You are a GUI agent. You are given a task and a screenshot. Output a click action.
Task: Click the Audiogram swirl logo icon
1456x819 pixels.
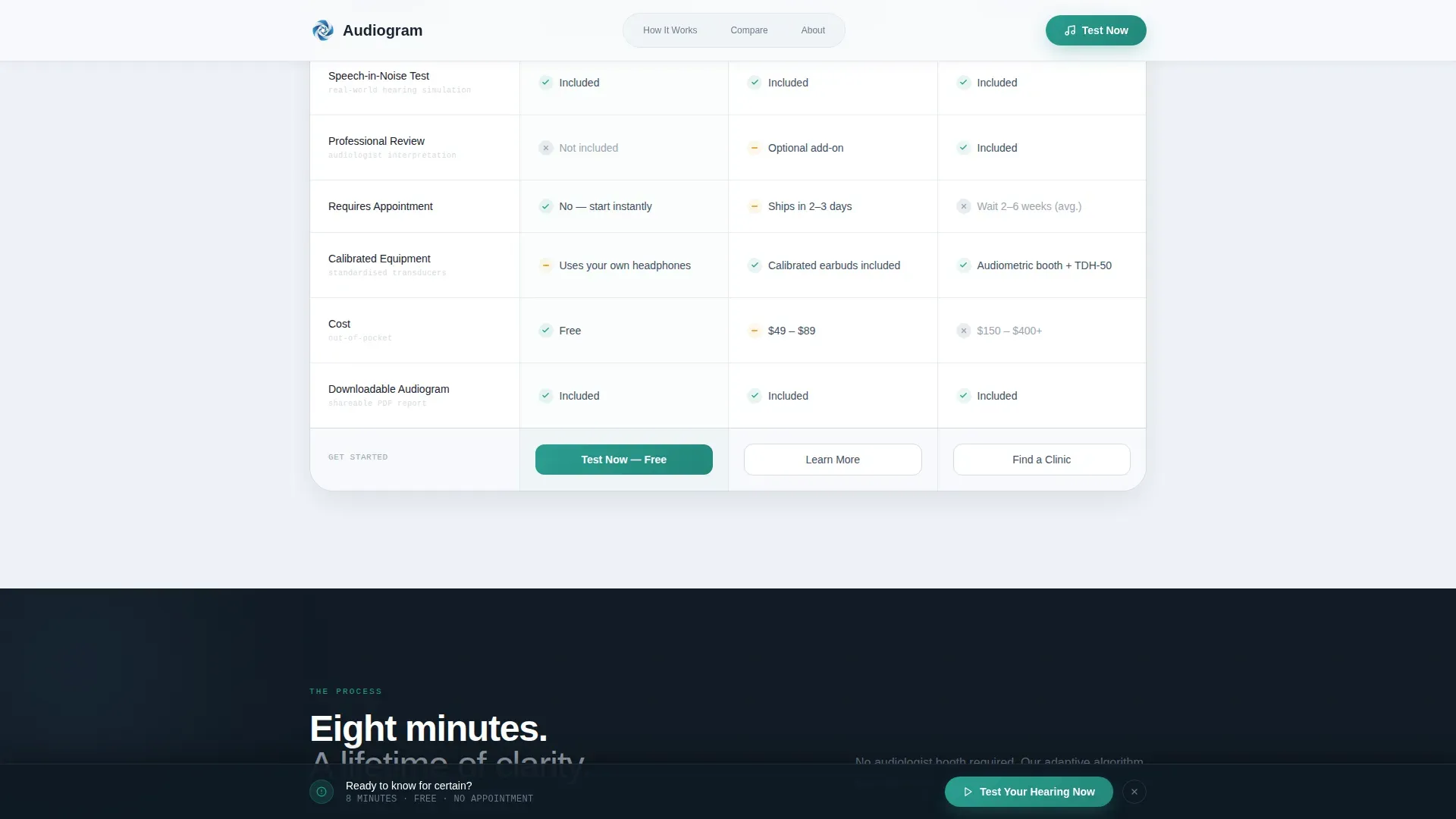pyautogui.click(x=323, y=30)
